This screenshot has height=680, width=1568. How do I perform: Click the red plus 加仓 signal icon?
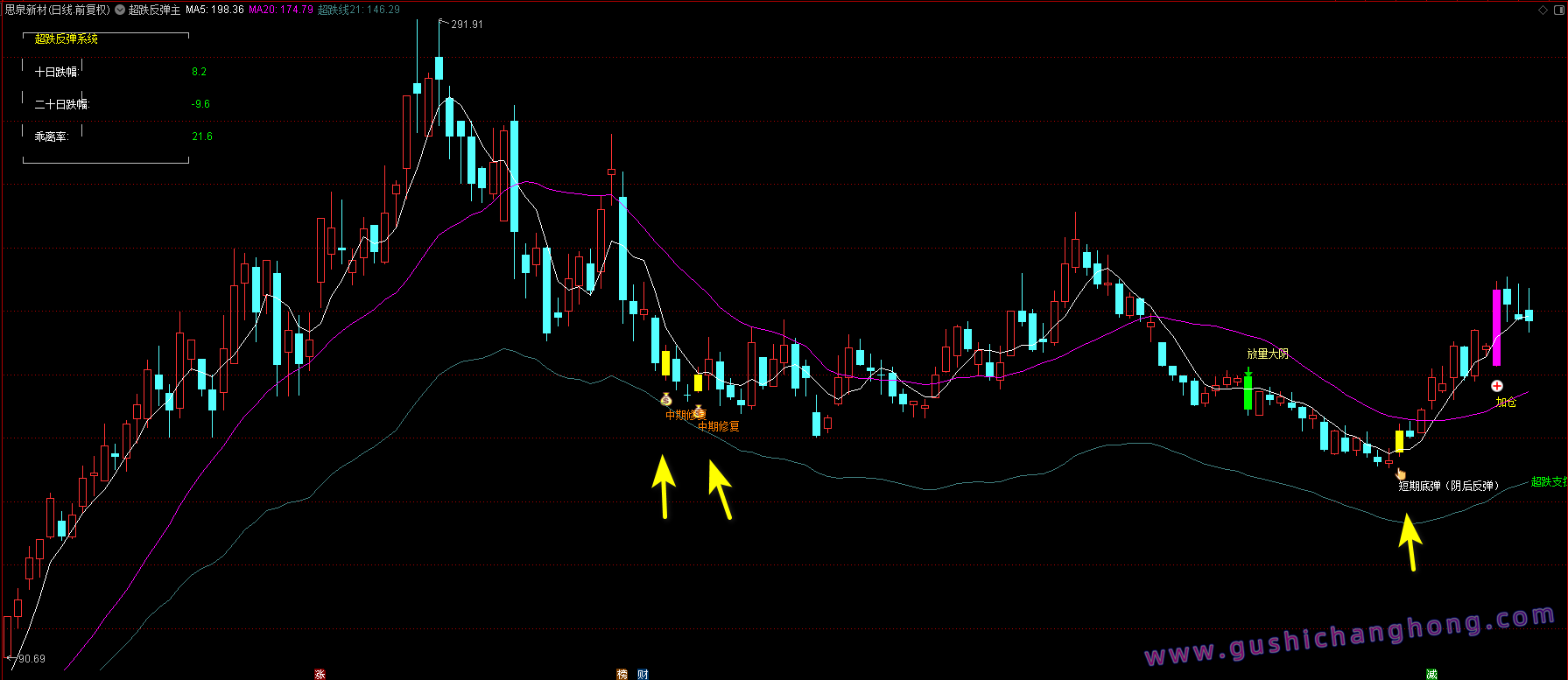click(x=1497, y=386)
